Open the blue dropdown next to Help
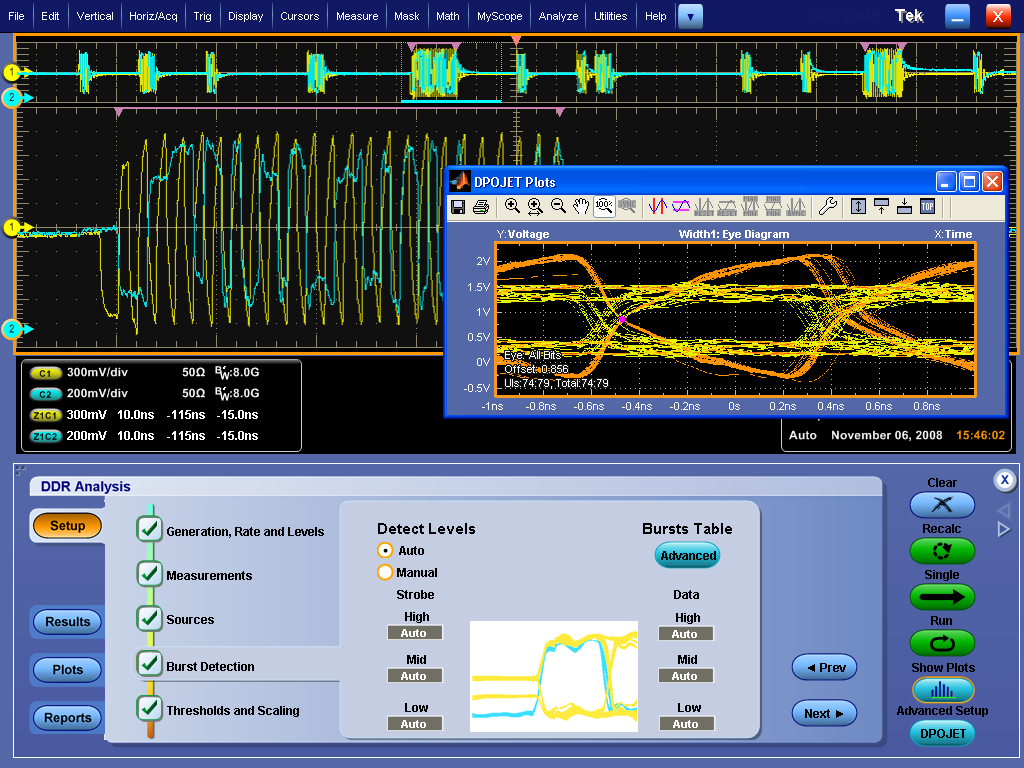This screenshot has height=768, width=1024. coord(690,16)
